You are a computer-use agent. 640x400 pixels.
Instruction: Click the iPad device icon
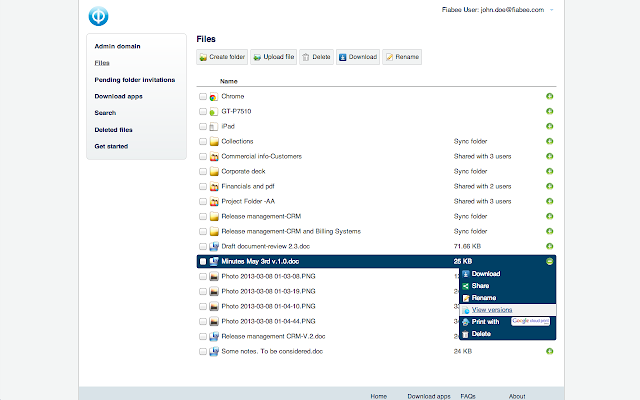213,127
